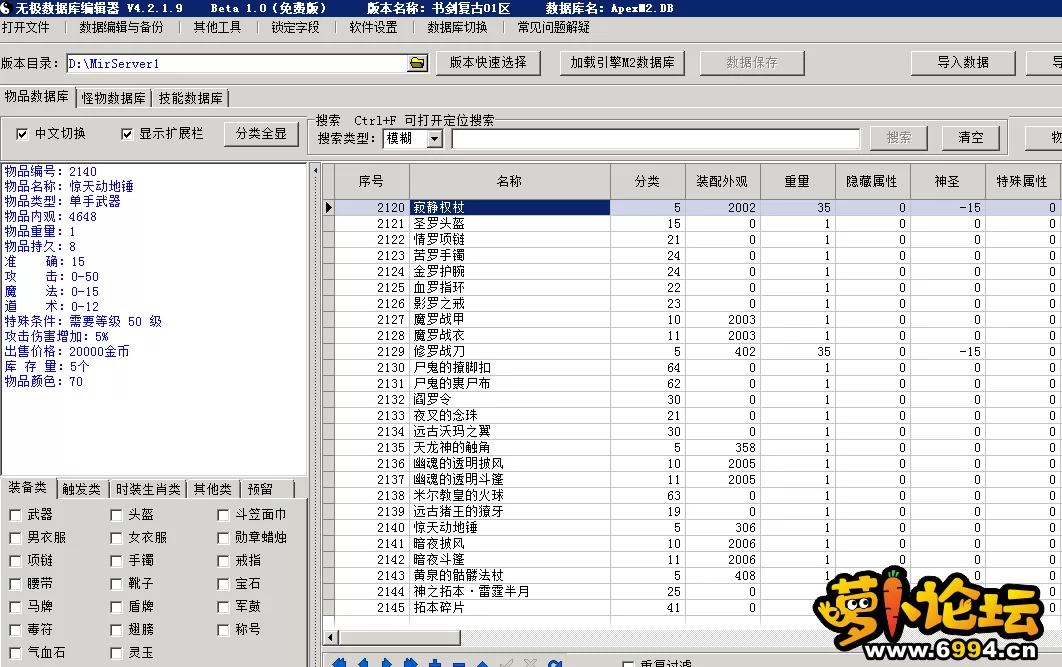Click the yin-yang app icon in title bar
This screenshot has height=667, width=1062.
point(6,8)
